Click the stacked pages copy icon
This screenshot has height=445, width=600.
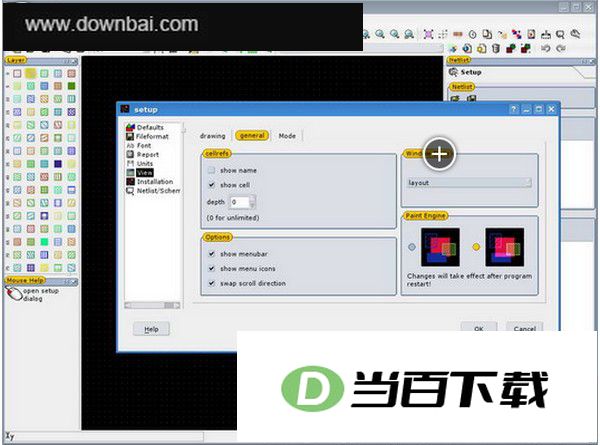[487, 34]
